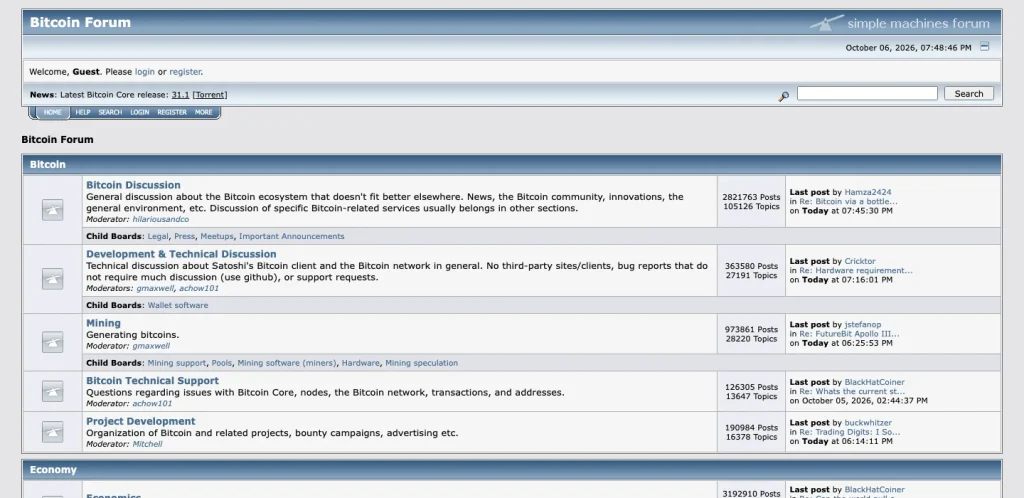Open the MORE menu tab
Viewport: 1024px width, 498px height.
204,112
